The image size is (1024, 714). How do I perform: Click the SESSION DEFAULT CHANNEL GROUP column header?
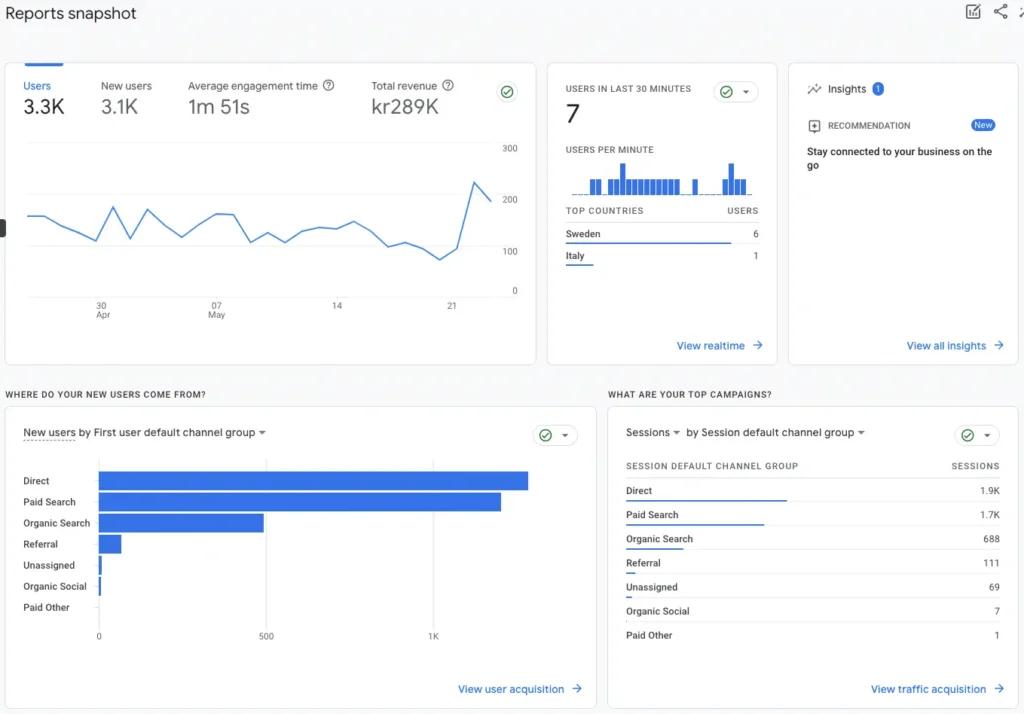[712, 466]
